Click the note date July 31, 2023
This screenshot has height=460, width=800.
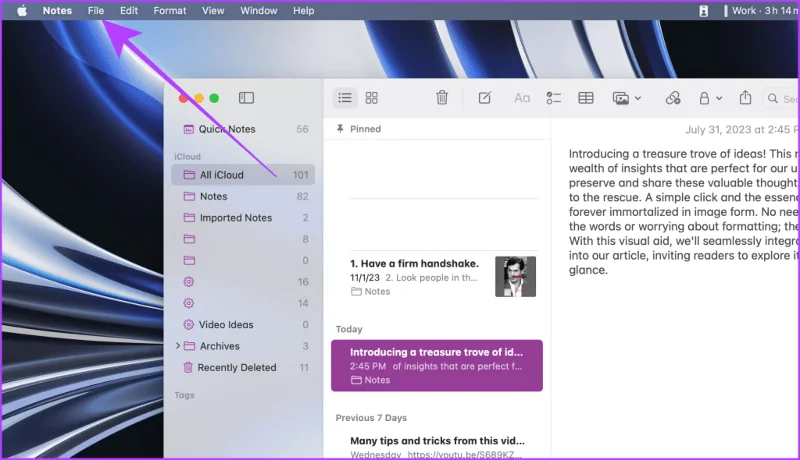pyautogui.click(x=742, y=130)
